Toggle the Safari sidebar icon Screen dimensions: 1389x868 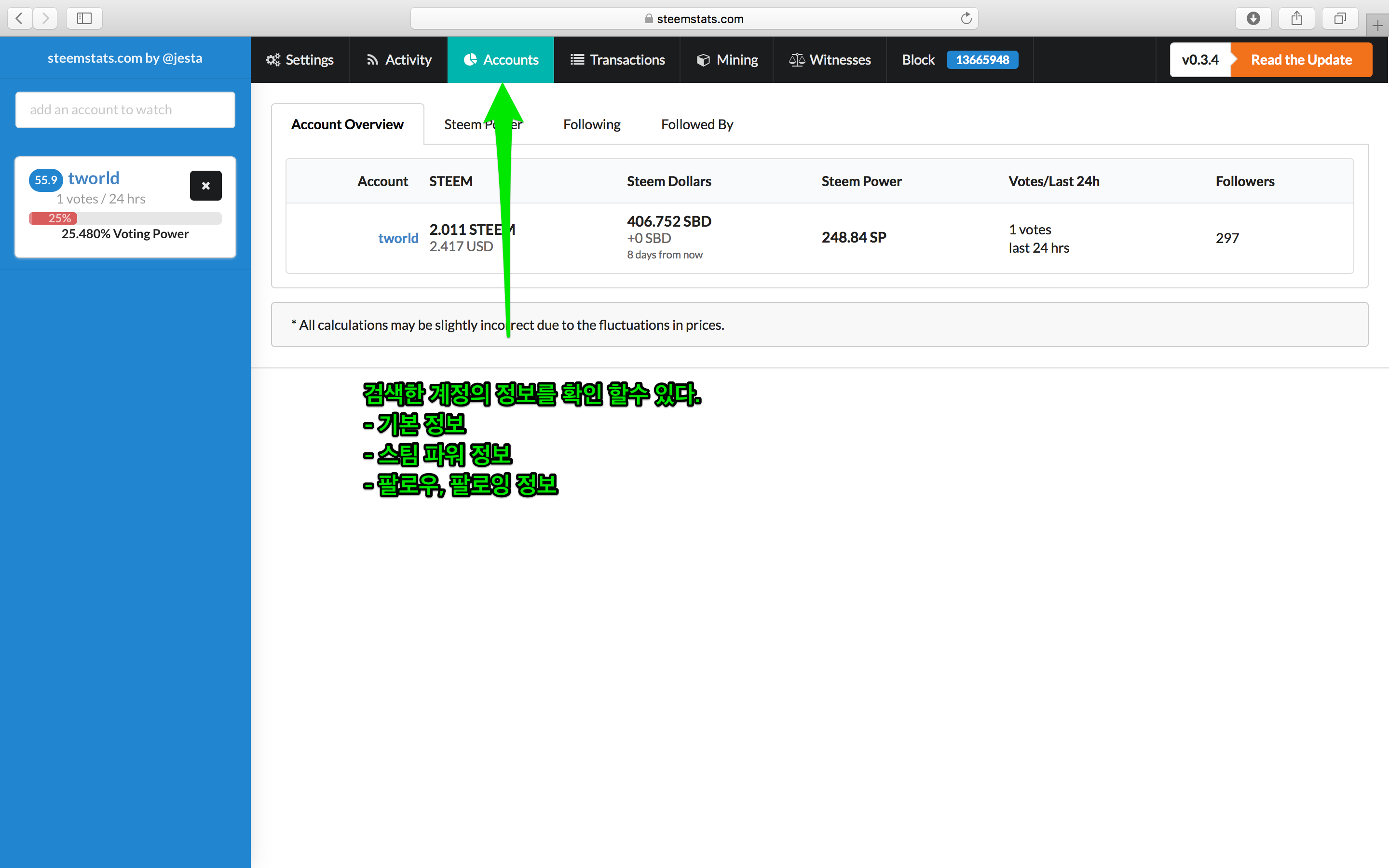(84, 18)
